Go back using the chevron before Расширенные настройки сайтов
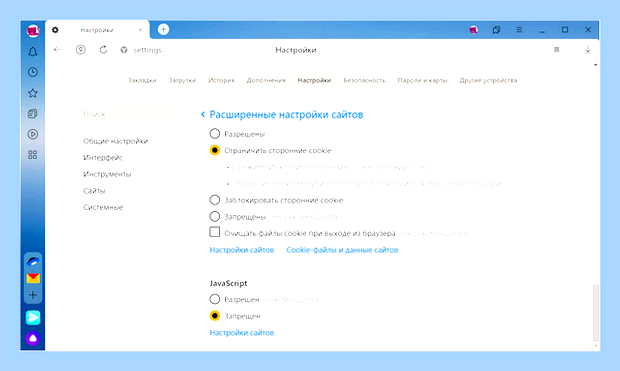 pyautogui.click(x=203, y=114)
